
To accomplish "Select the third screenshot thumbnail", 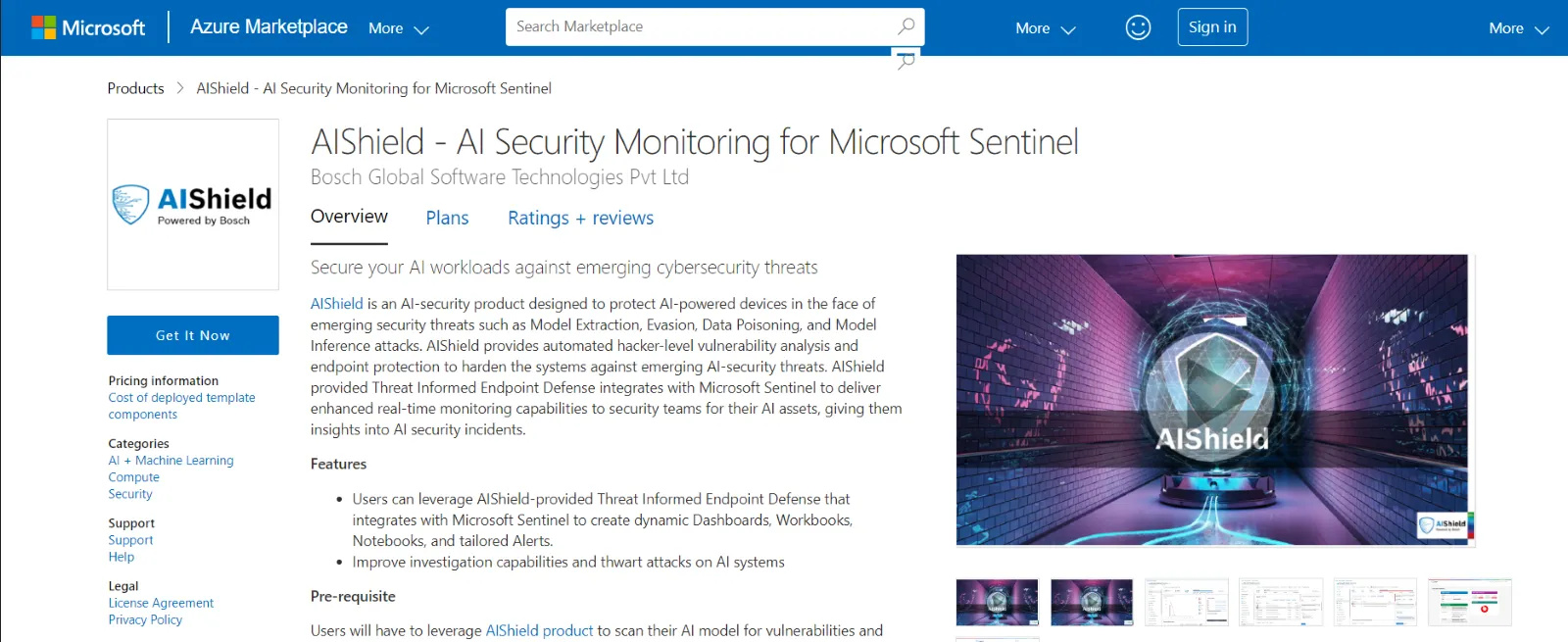I will [x=1186, y=602].
